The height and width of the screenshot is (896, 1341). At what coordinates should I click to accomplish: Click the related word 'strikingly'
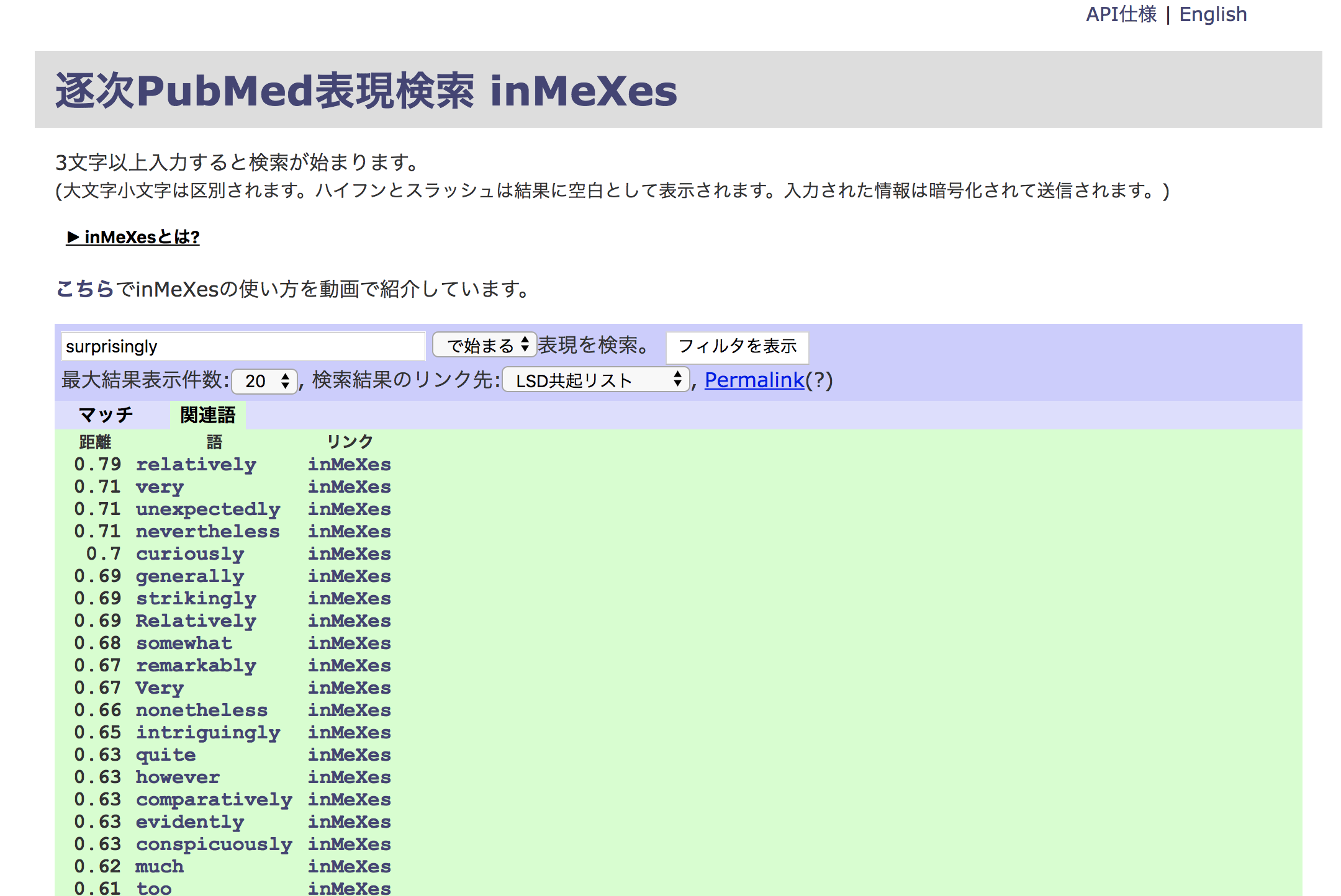click(x=196, y=598)
